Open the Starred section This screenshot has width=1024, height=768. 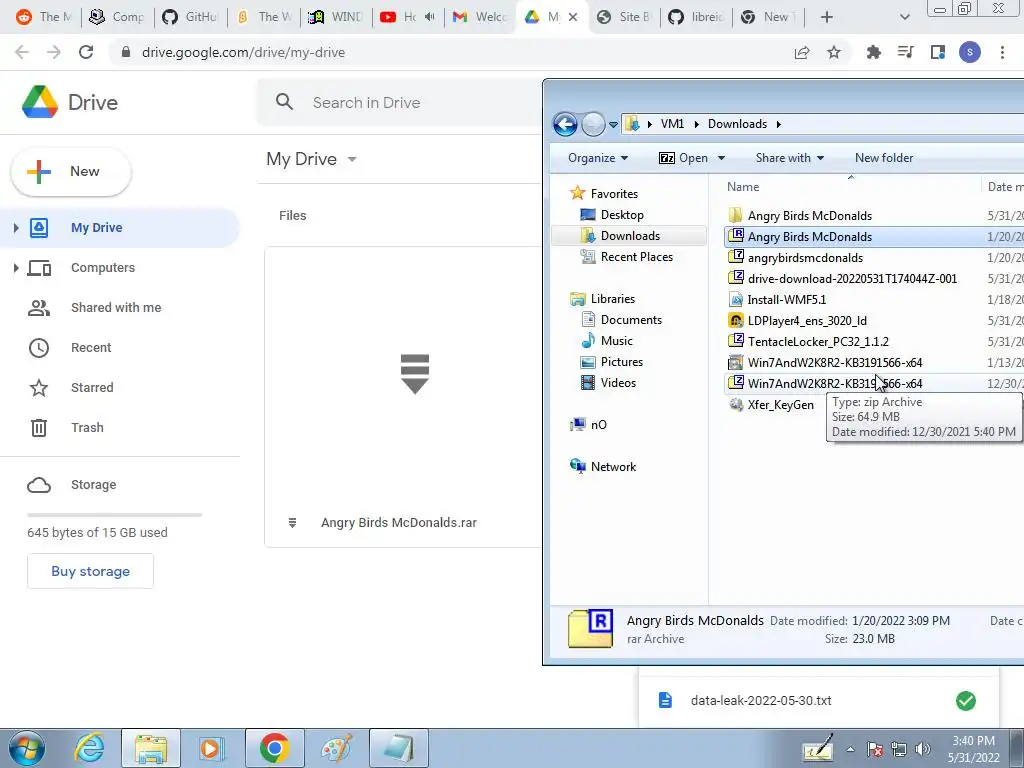pos(92,387)
